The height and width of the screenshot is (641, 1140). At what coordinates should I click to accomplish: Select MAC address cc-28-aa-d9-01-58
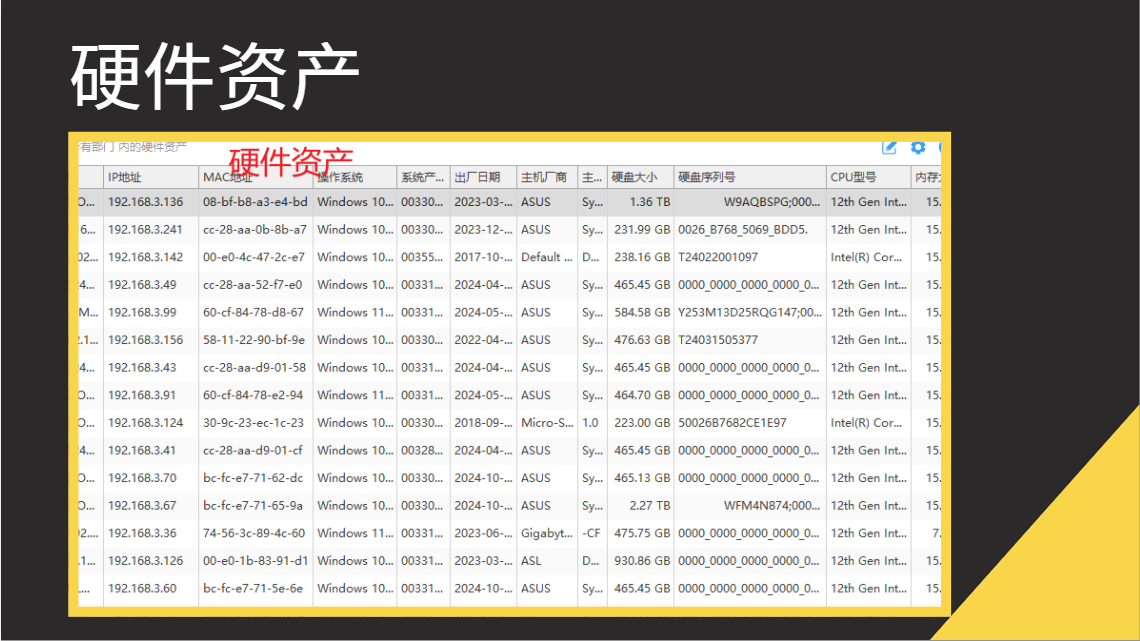(254, 368)
